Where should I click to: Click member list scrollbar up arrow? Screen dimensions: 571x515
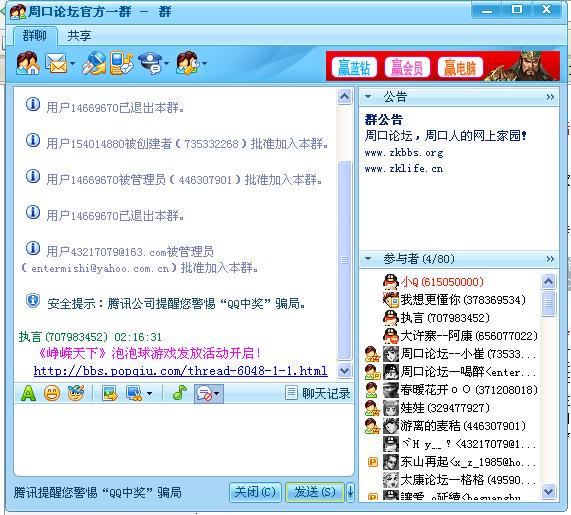click(x=548, y=282)
